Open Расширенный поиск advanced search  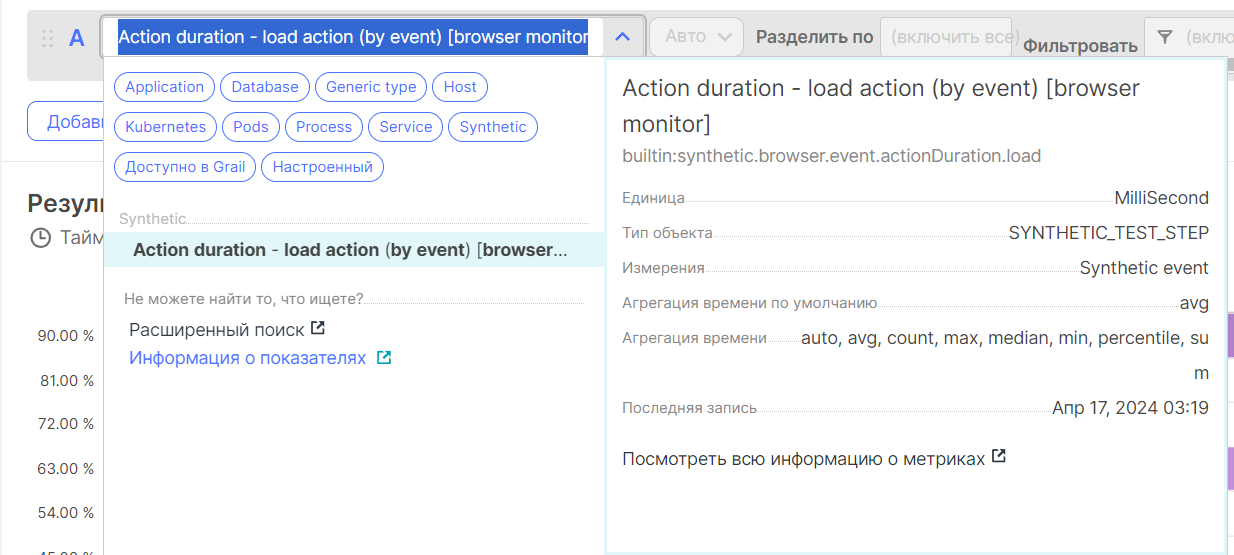[x=217, y=329]
